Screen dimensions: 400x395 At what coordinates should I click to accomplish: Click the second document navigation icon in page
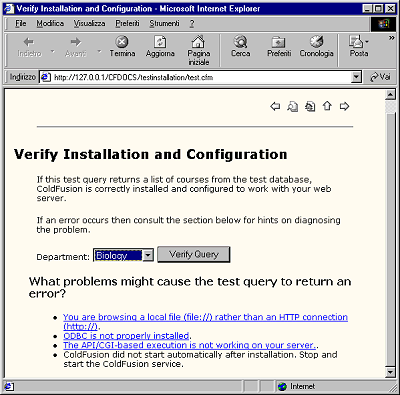pyautogui.click(x=310, y=106)
